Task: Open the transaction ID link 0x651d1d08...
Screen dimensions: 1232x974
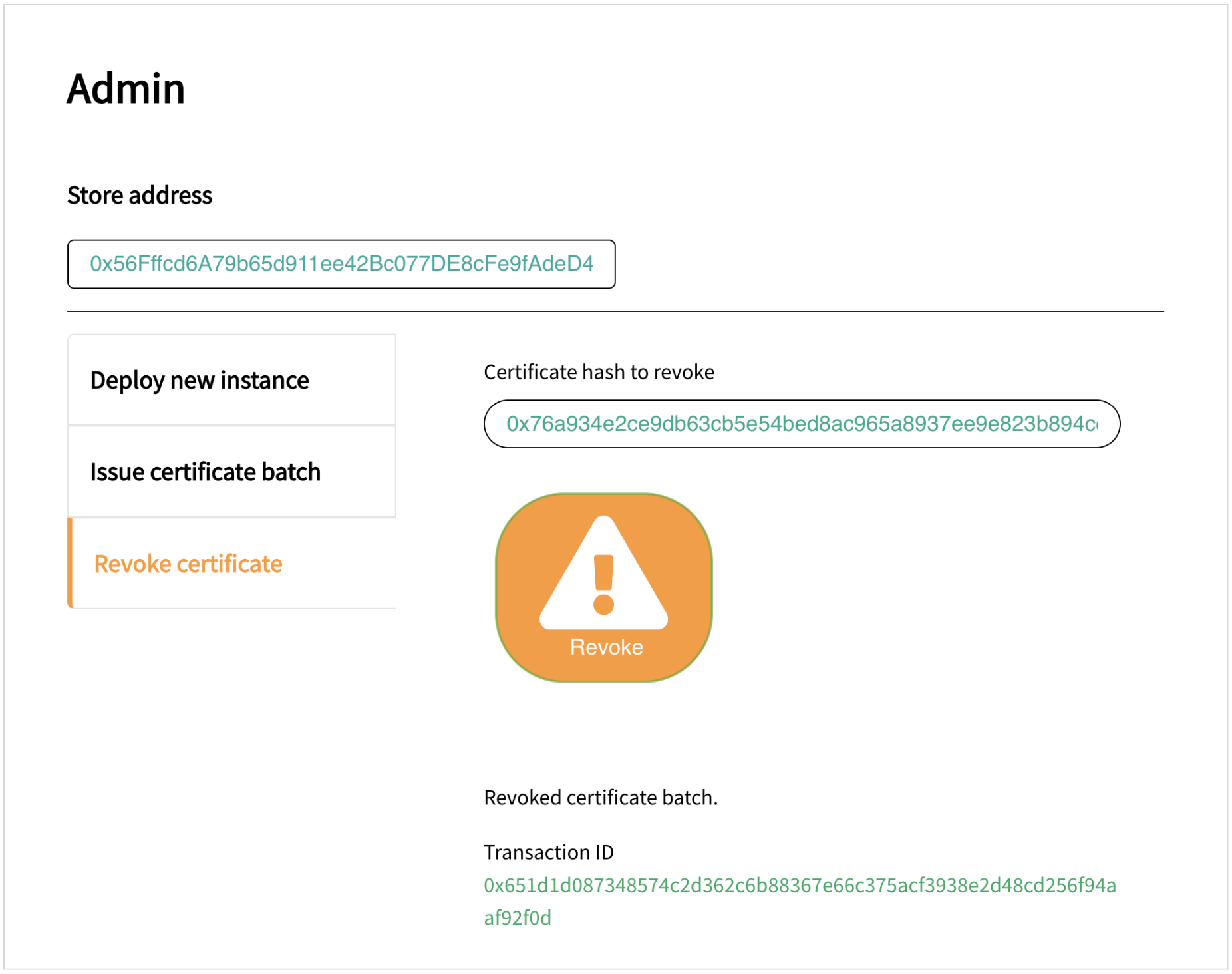Action: (x=800, y=886)
